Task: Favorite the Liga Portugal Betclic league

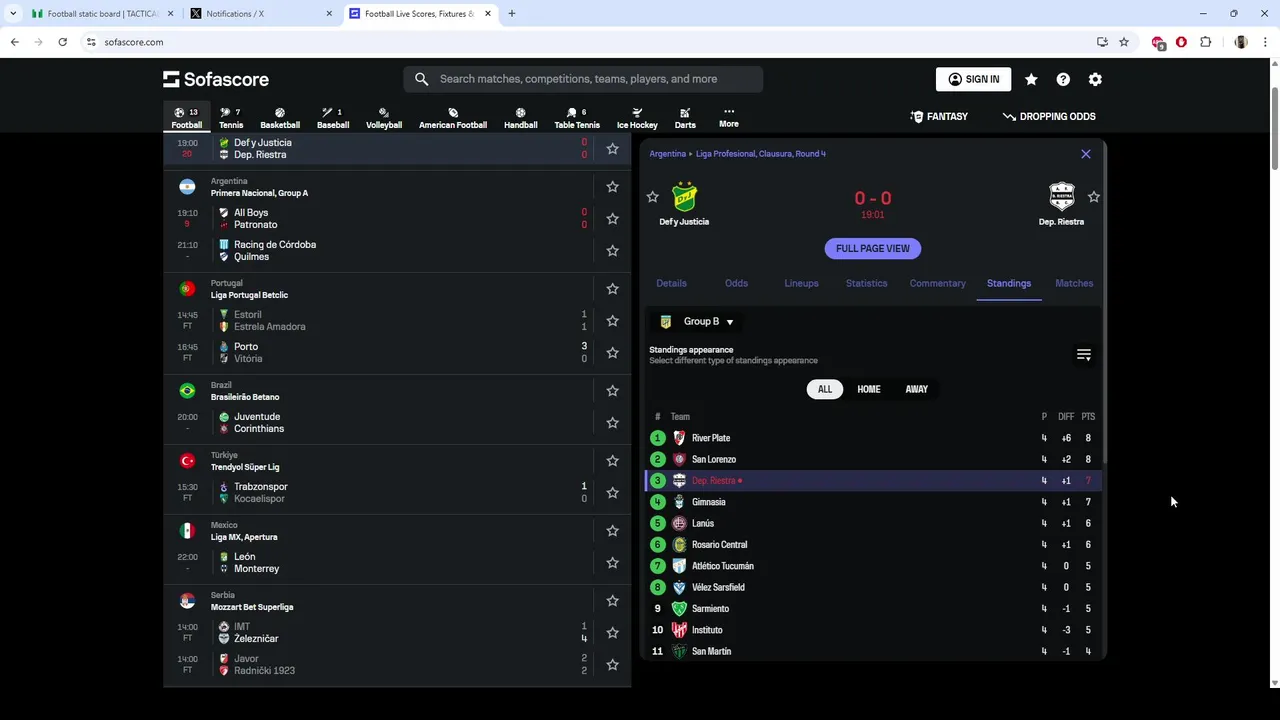Action: tap(612, 289)
